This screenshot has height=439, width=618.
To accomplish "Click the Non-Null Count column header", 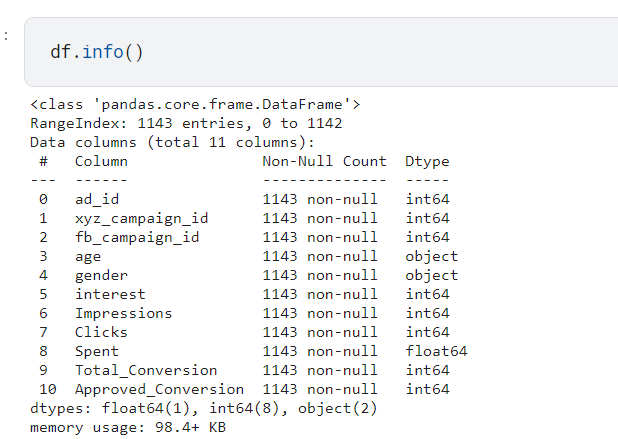I will (324, 161).
